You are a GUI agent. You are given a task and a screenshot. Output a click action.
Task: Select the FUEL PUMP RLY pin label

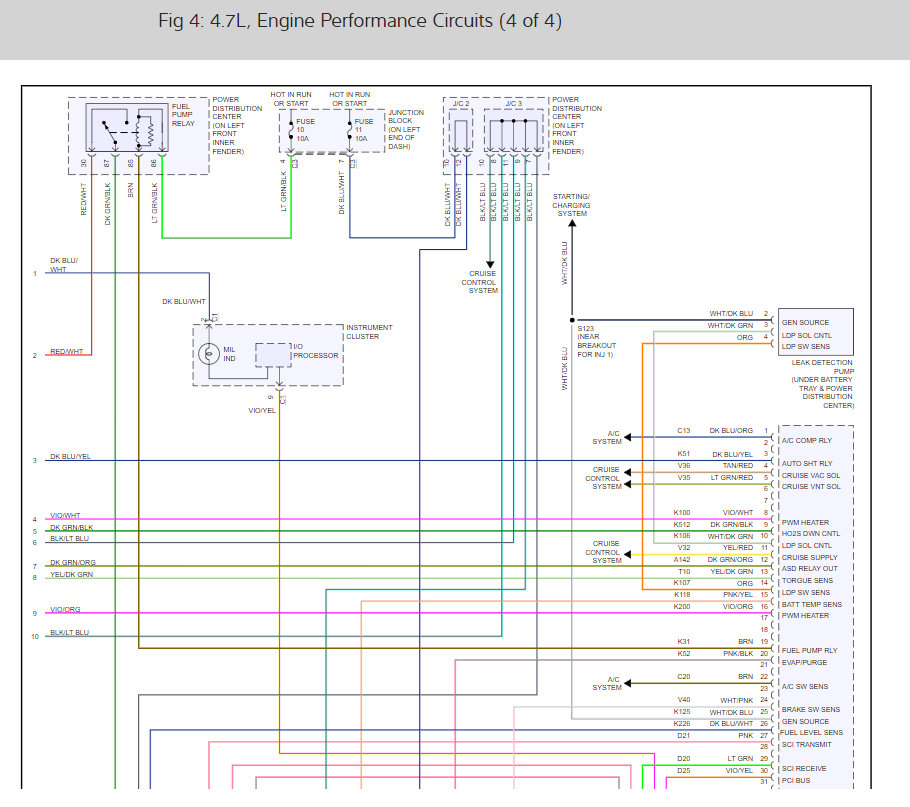point(809,650)
